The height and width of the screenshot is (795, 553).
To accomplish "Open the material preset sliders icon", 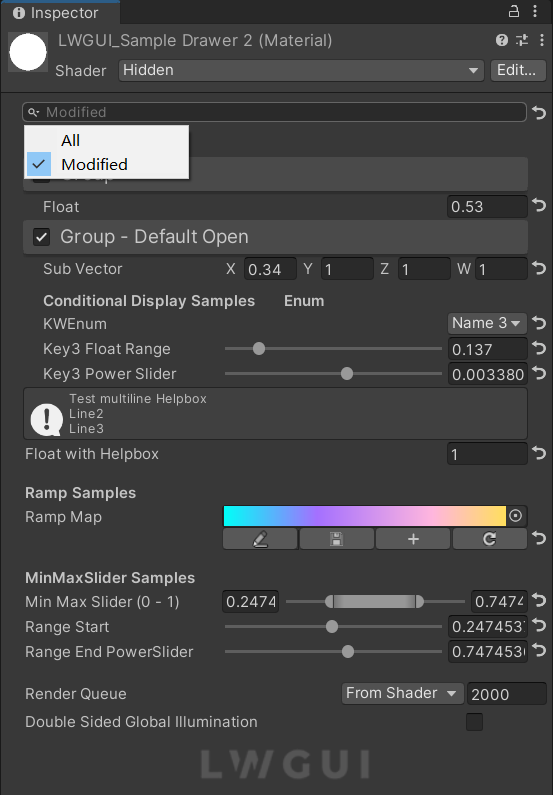I will [x=522, y=40].
